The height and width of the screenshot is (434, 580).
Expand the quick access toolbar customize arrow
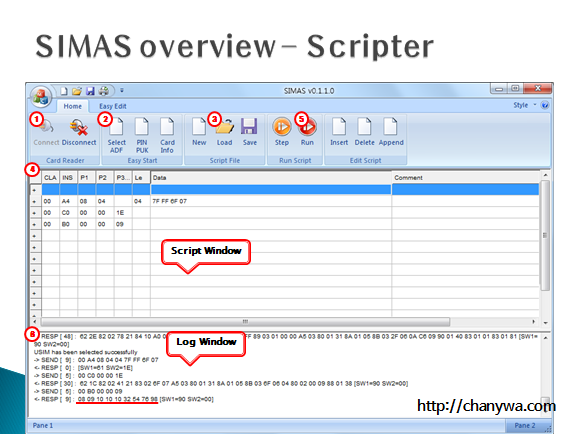point(122,90)
